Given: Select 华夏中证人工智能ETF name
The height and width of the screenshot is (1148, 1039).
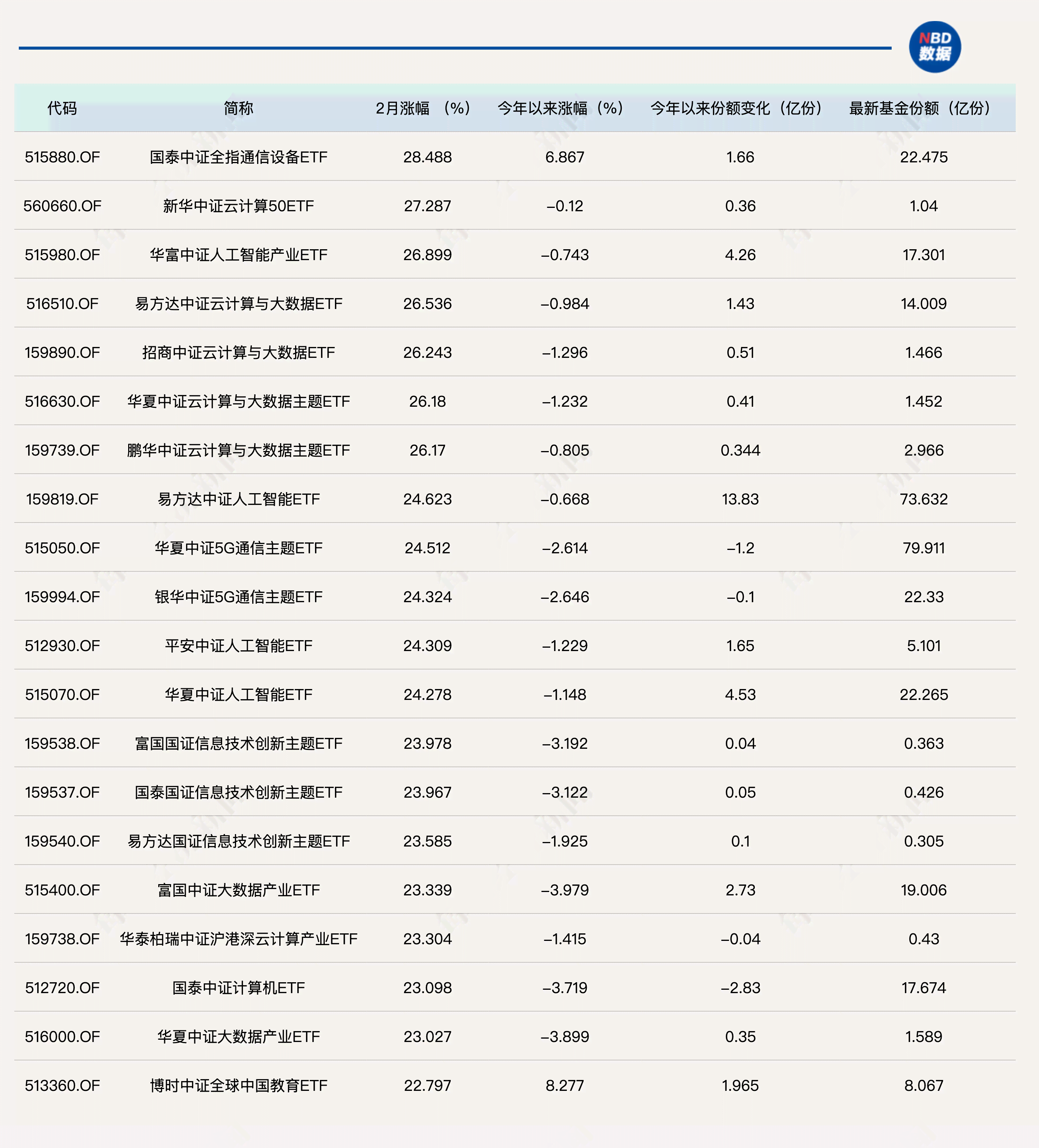Looking at the screenshot, I should (239, 695).
